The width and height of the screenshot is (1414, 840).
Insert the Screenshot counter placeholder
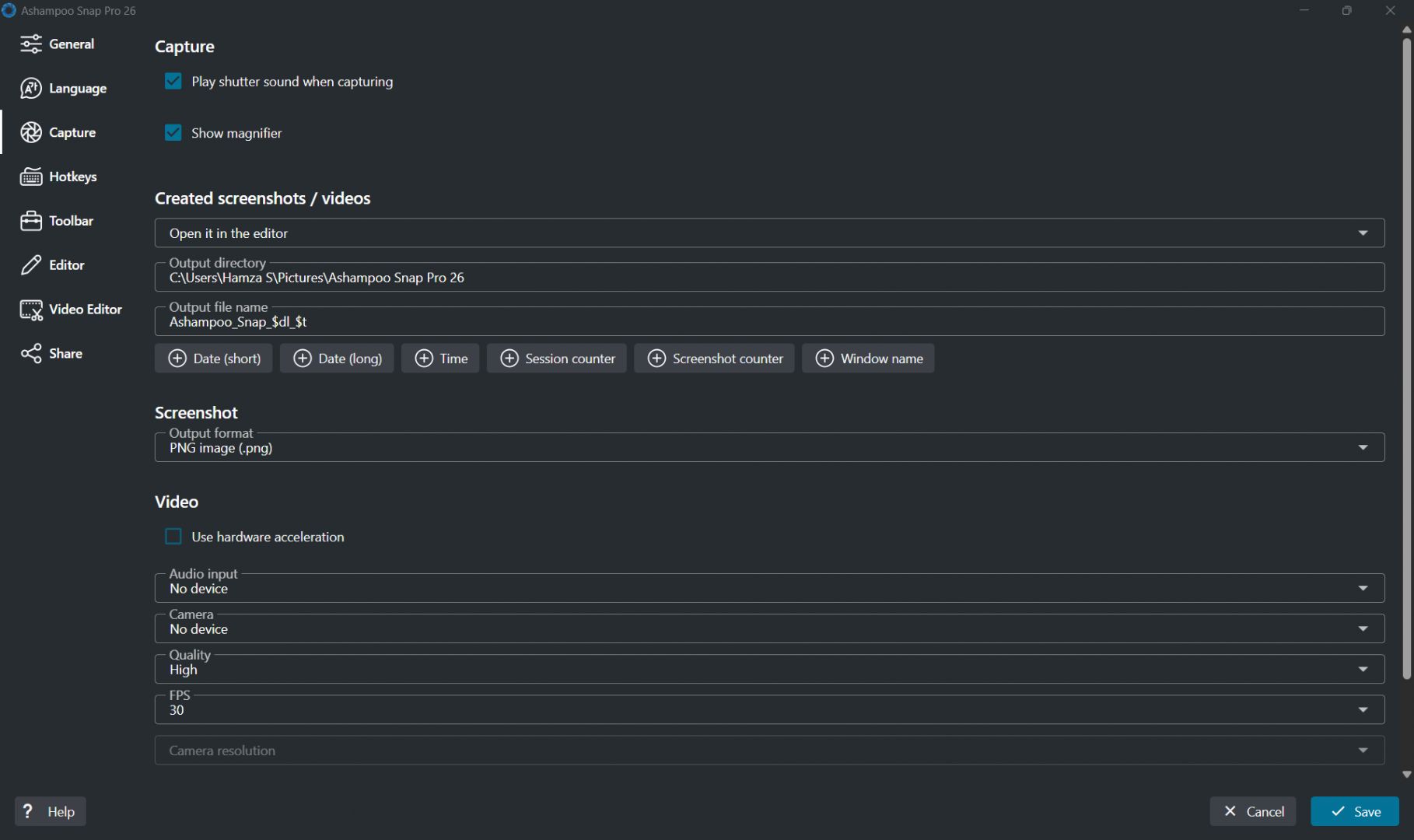click(714, 359)
